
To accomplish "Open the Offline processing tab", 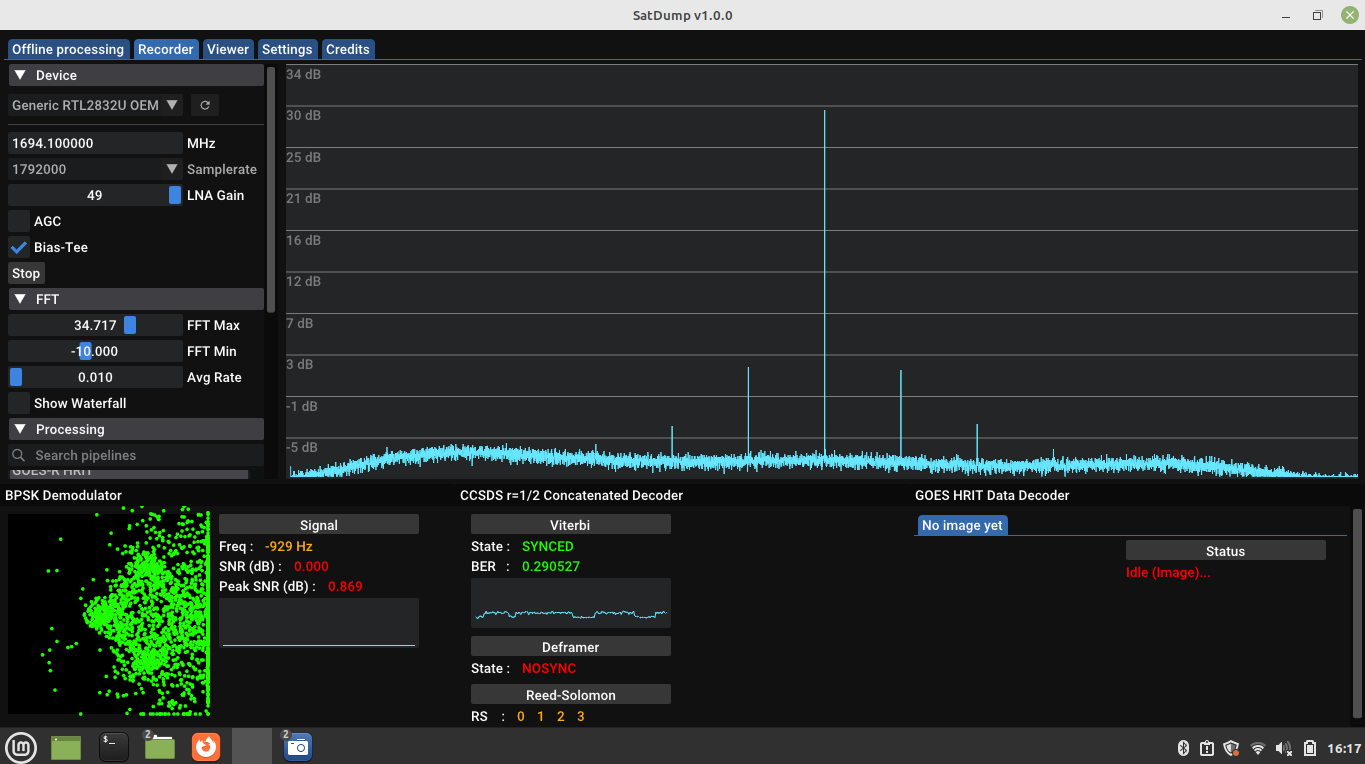I will tap(67, 48).
